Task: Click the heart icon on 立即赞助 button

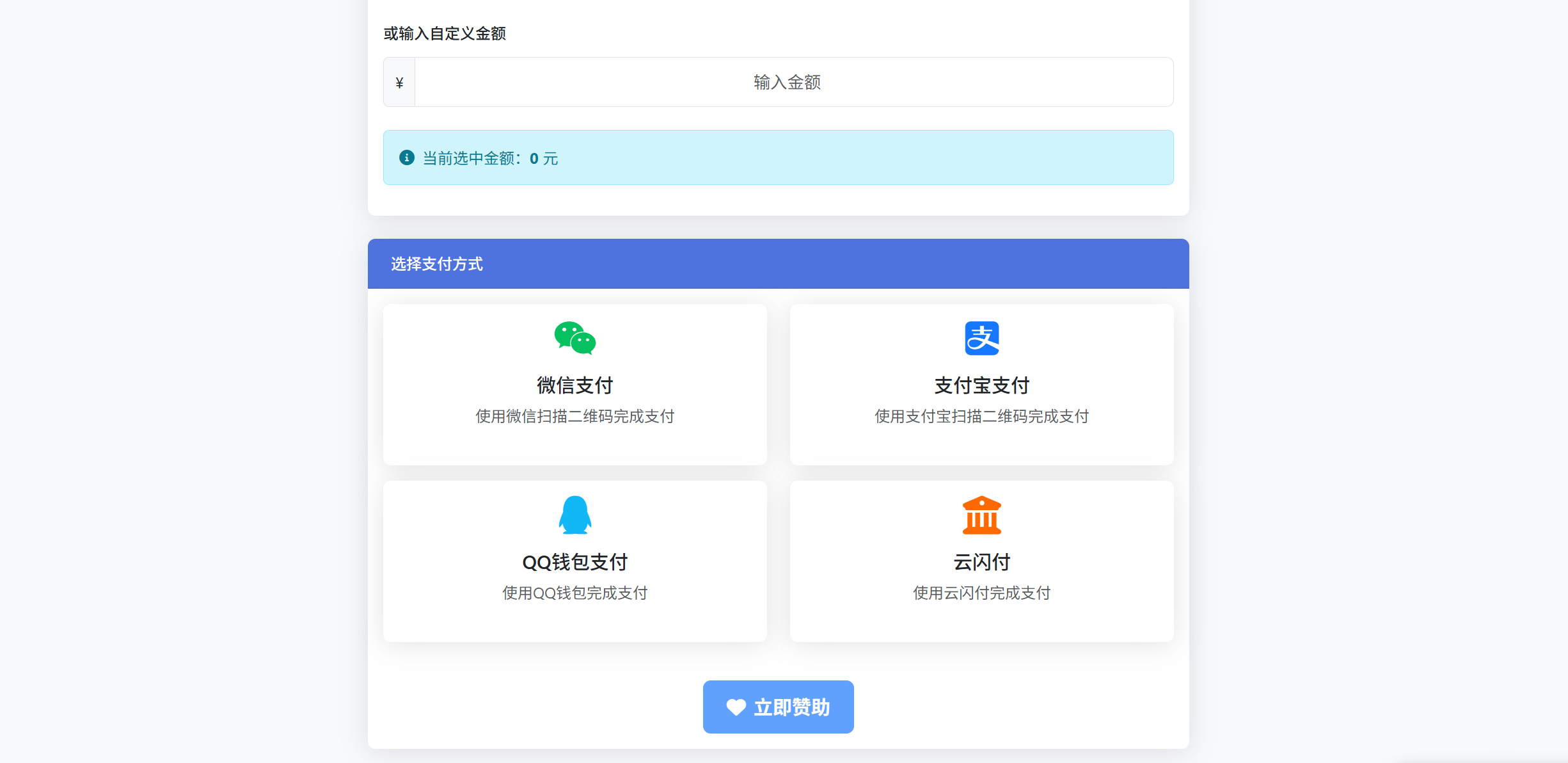Action: [x=735, y=707]
